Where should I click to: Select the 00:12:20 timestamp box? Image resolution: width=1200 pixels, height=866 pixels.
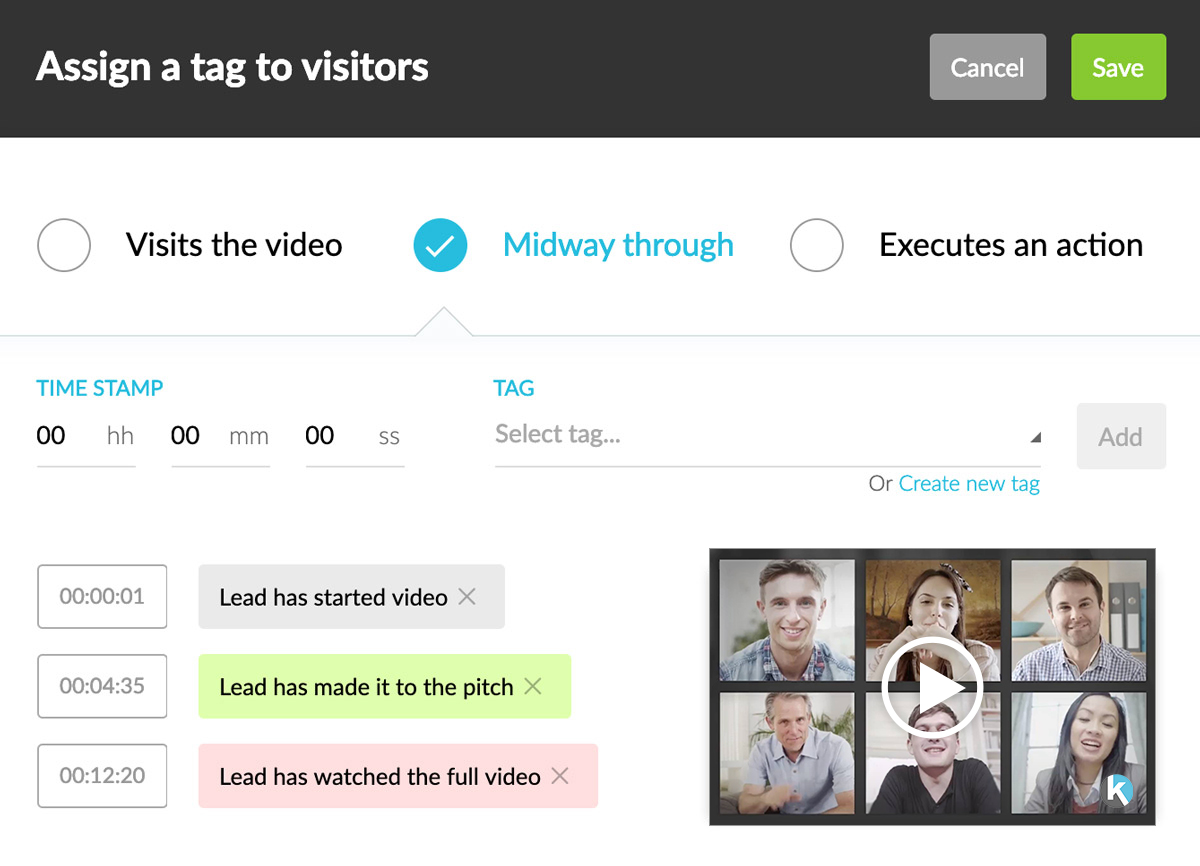pos(102,776)
